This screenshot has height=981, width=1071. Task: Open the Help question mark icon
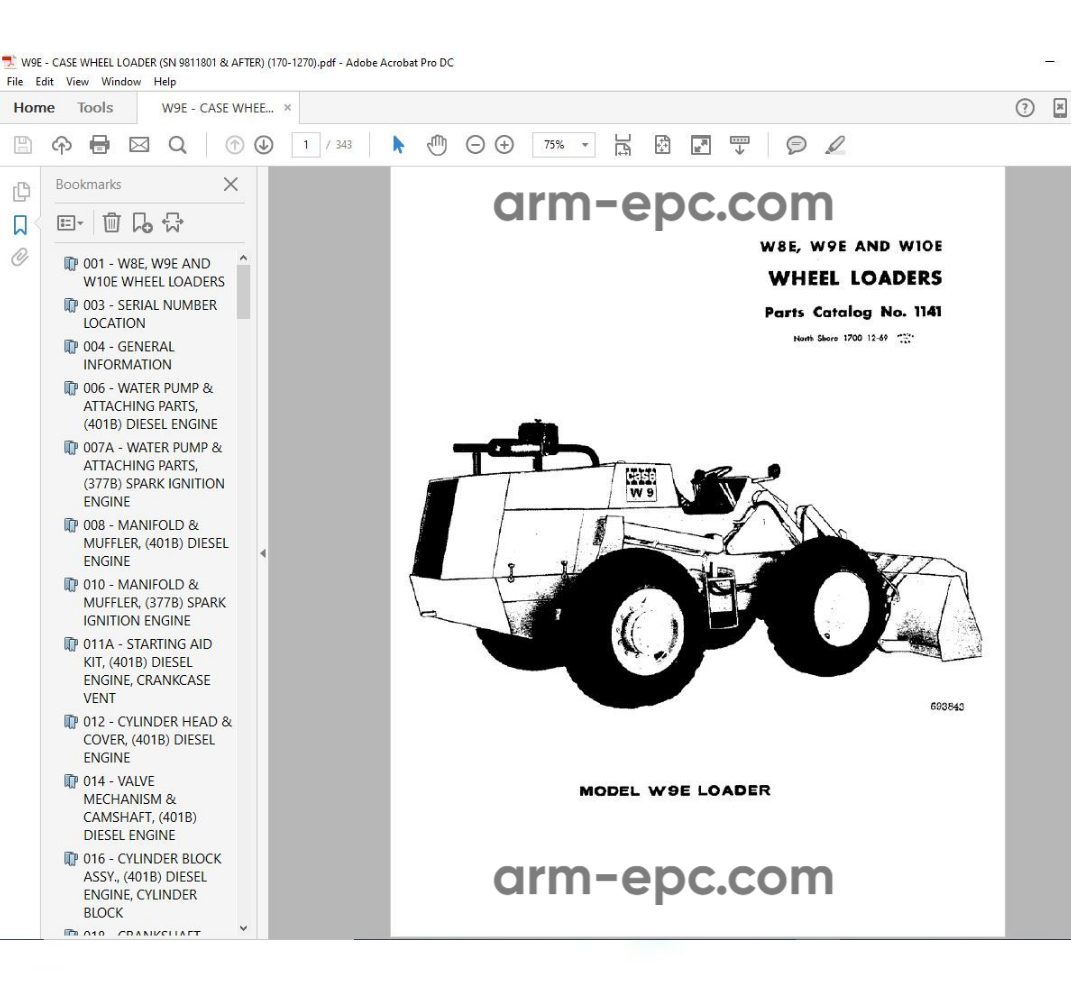pyautogui.click(x=1025, y=108)
